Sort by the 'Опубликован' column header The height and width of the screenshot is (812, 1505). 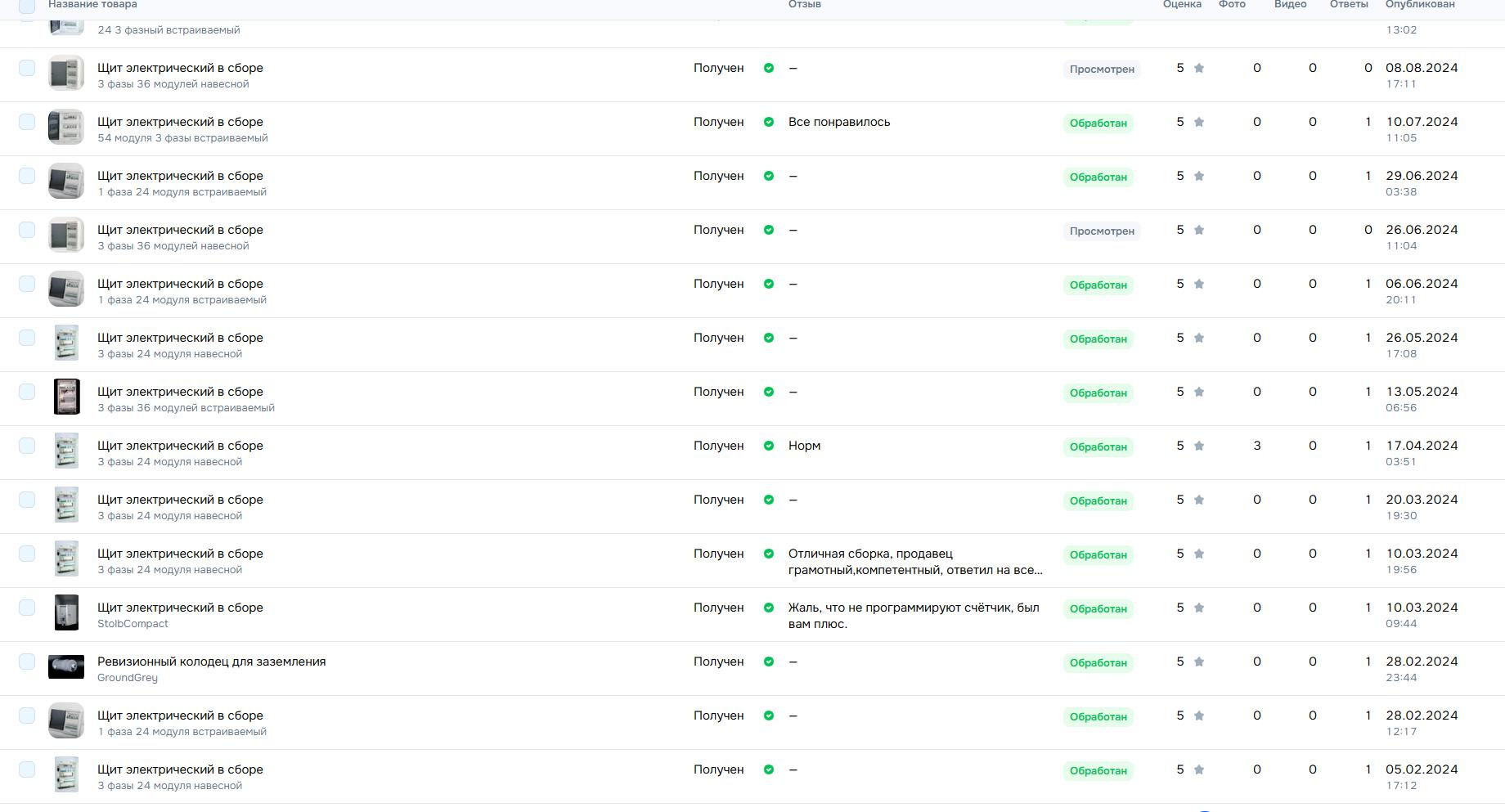[x=1419, y=5]
